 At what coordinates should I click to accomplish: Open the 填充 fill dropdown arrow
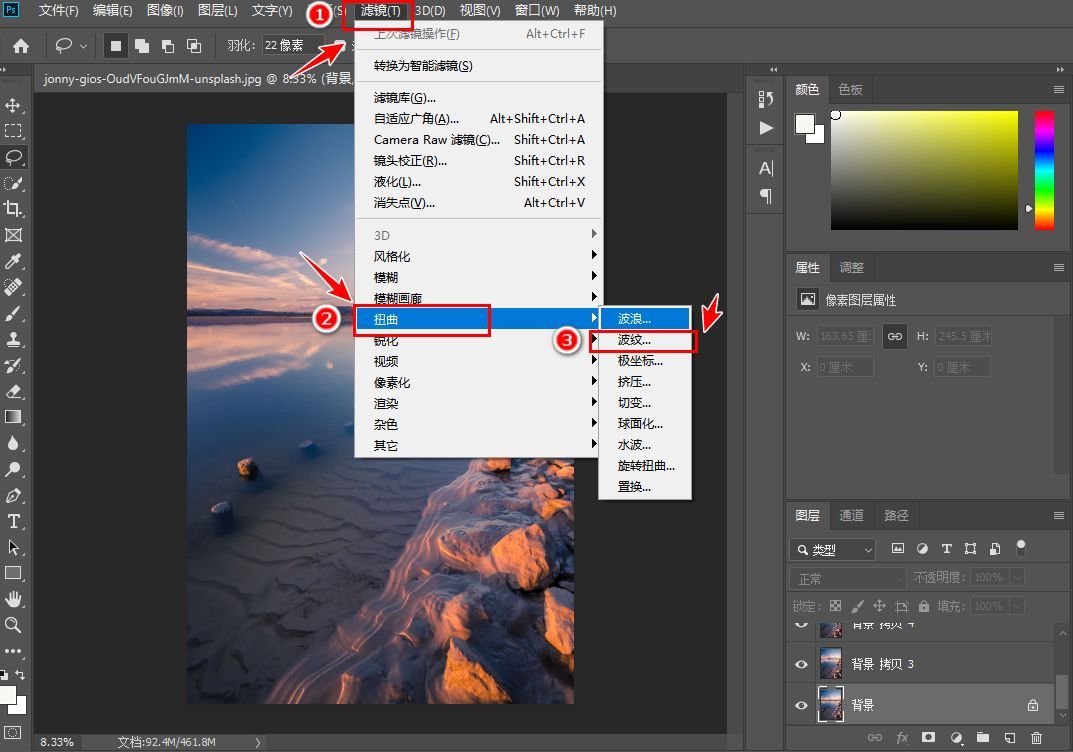pos(1018,606)
